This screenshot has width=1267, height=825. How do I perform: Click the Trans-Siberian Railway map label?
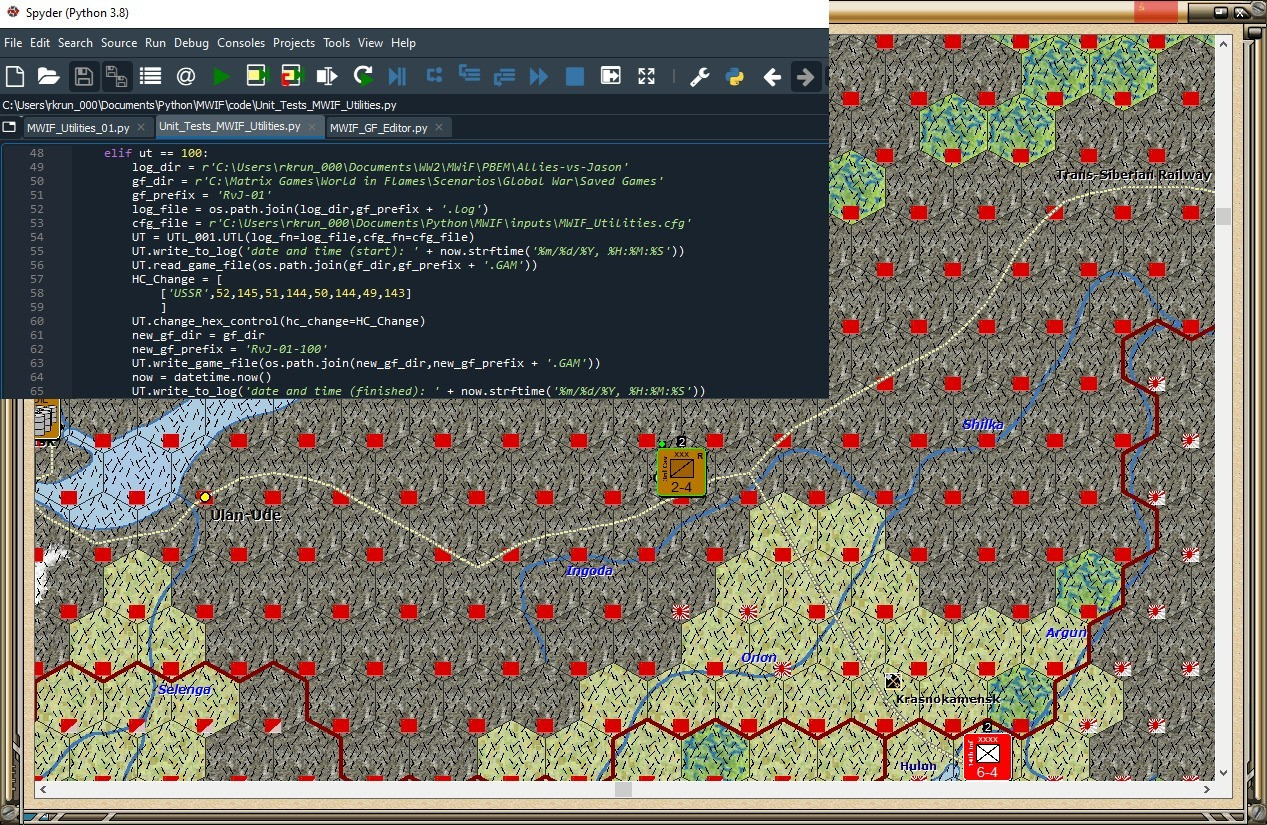(1134, 175)
